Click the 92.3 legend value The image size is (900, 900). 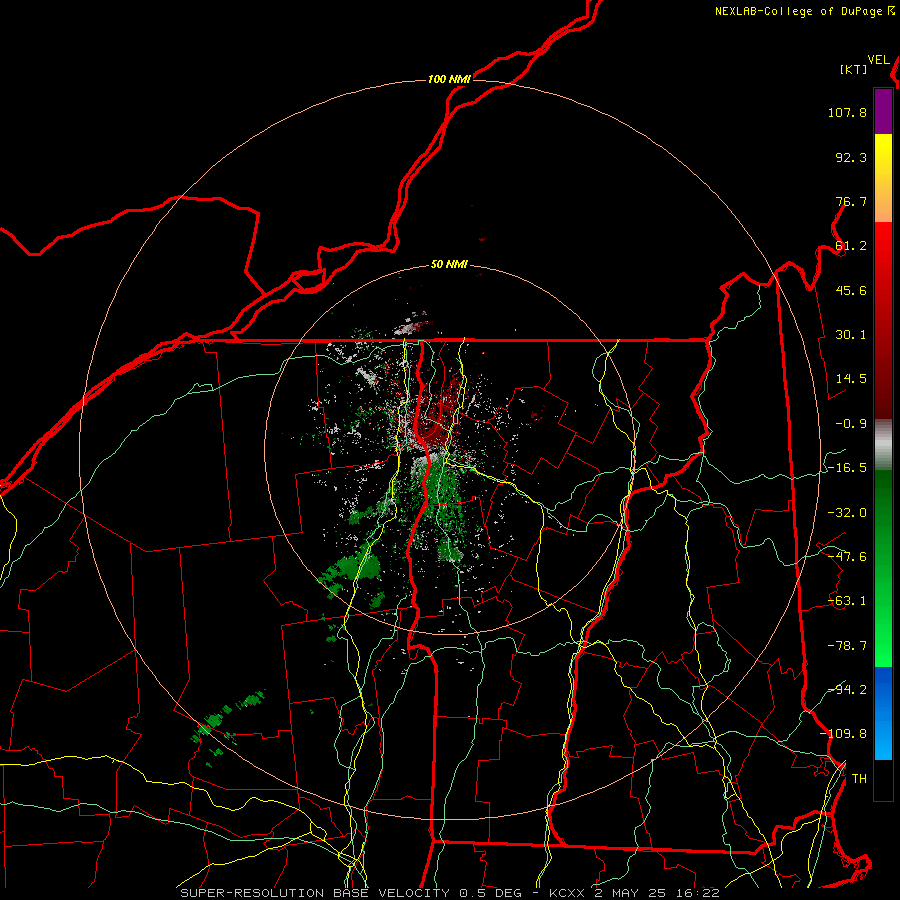click(851, 157)
